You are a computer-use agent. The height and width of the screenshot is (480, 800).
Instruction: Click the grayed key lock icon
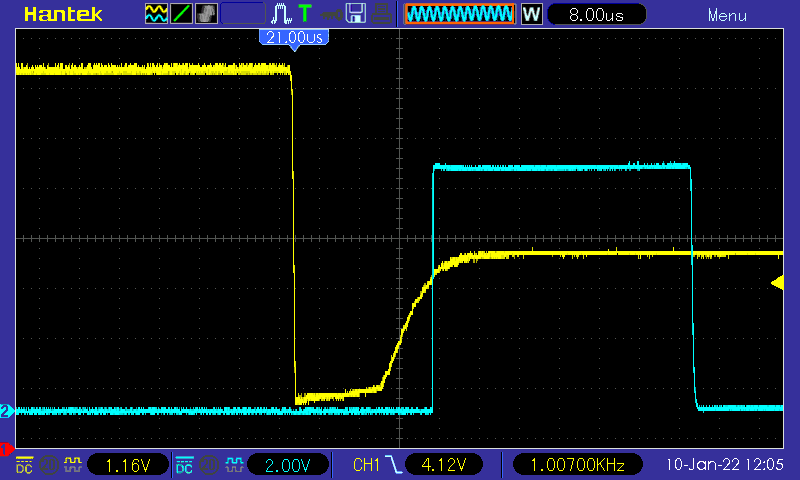[x=331, y=15]
